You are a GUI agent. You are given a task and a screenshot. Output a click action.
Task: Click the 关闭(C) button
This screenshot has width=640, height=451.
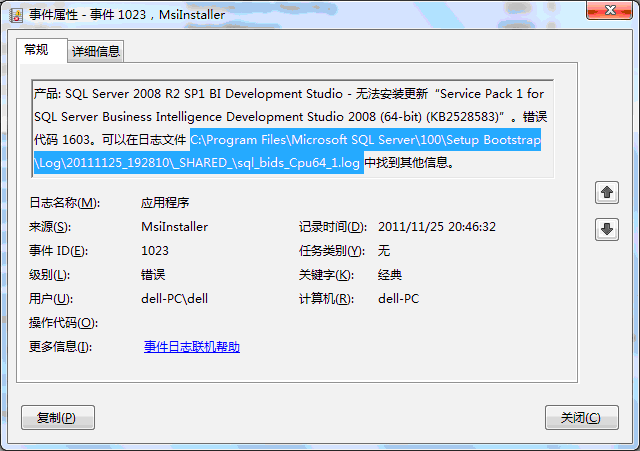tap(582, 418)
